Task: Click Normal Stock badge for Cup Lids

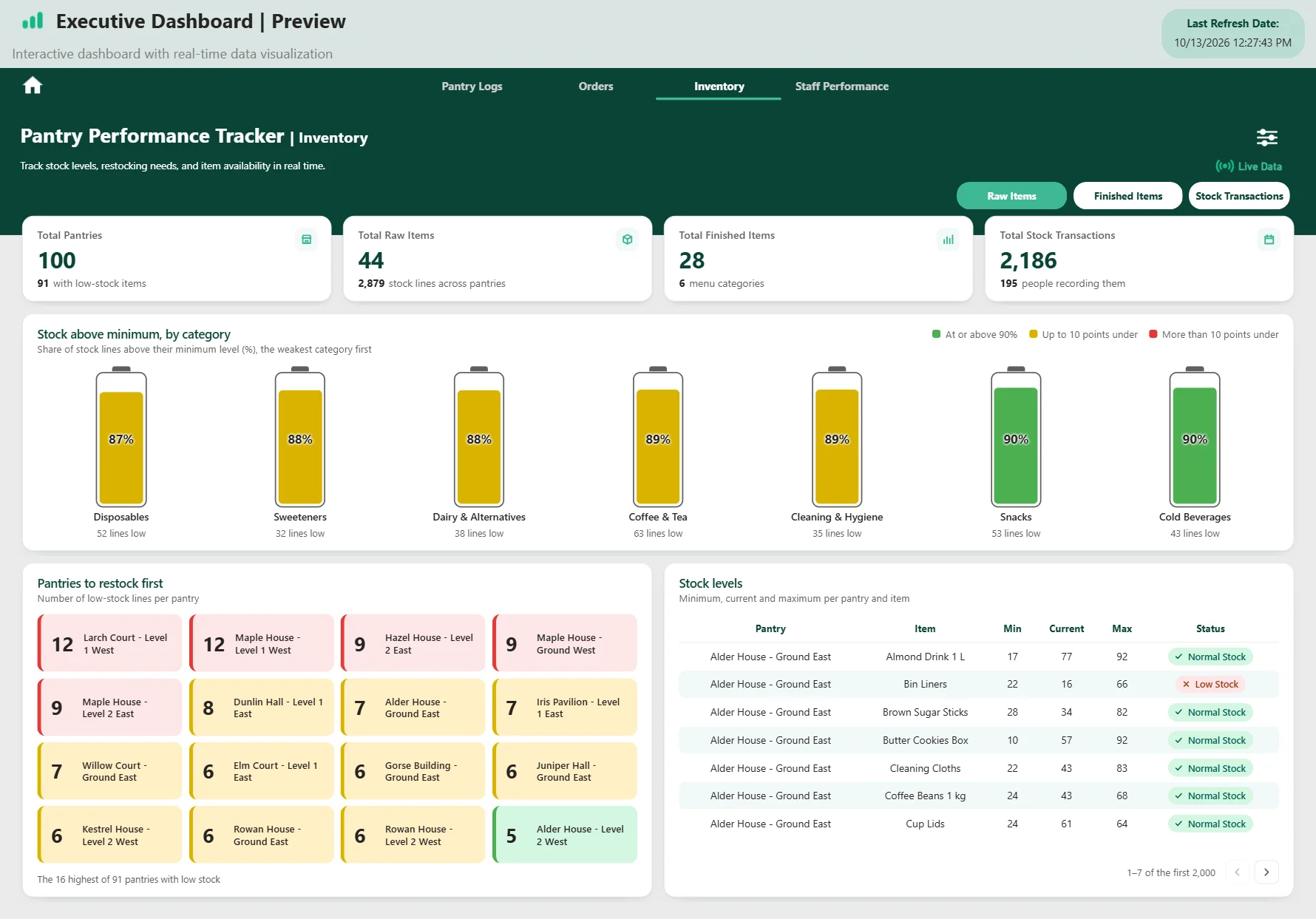Action: [1210, 824]
